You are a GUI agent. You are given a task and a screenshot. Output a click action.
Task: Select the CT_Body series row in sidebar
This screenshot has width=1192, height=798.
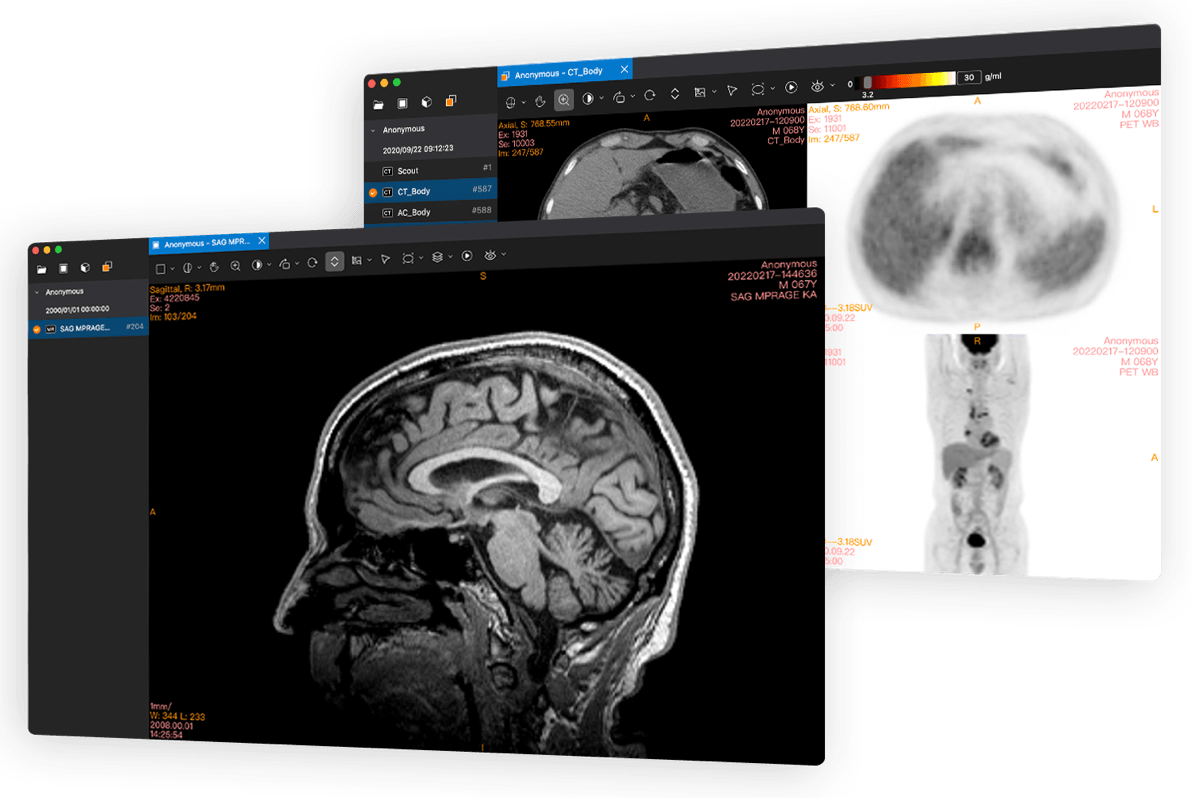coord(431,190)
